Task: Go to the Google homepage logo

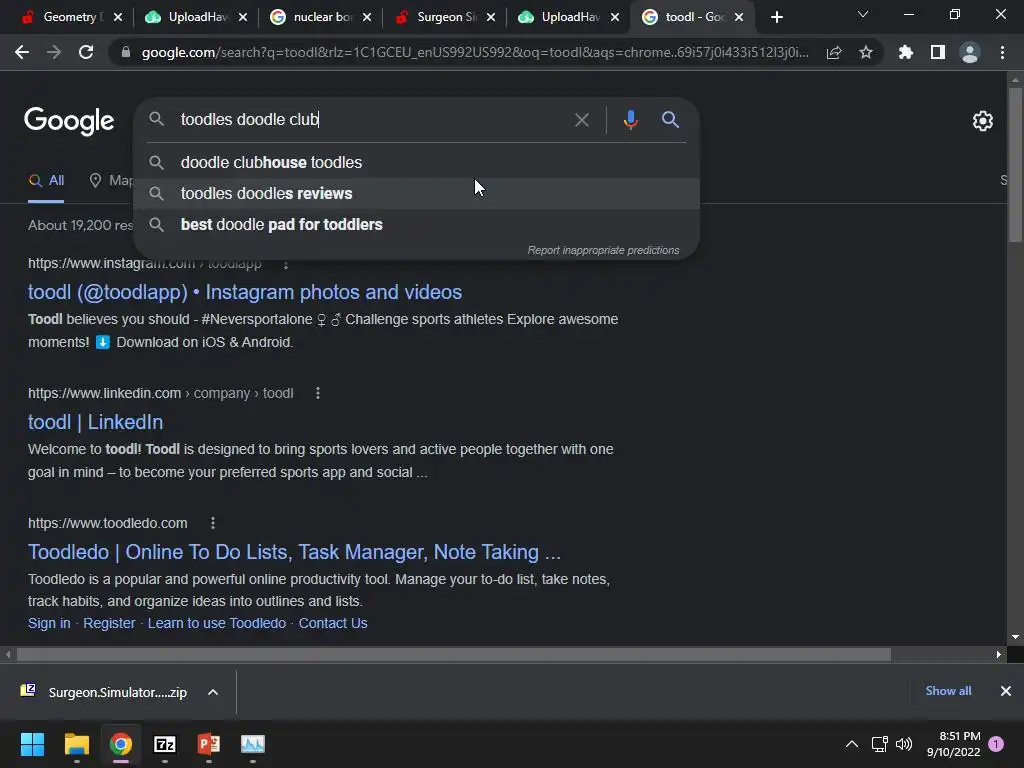Action: pyautogui.click(x=69, y=121)
